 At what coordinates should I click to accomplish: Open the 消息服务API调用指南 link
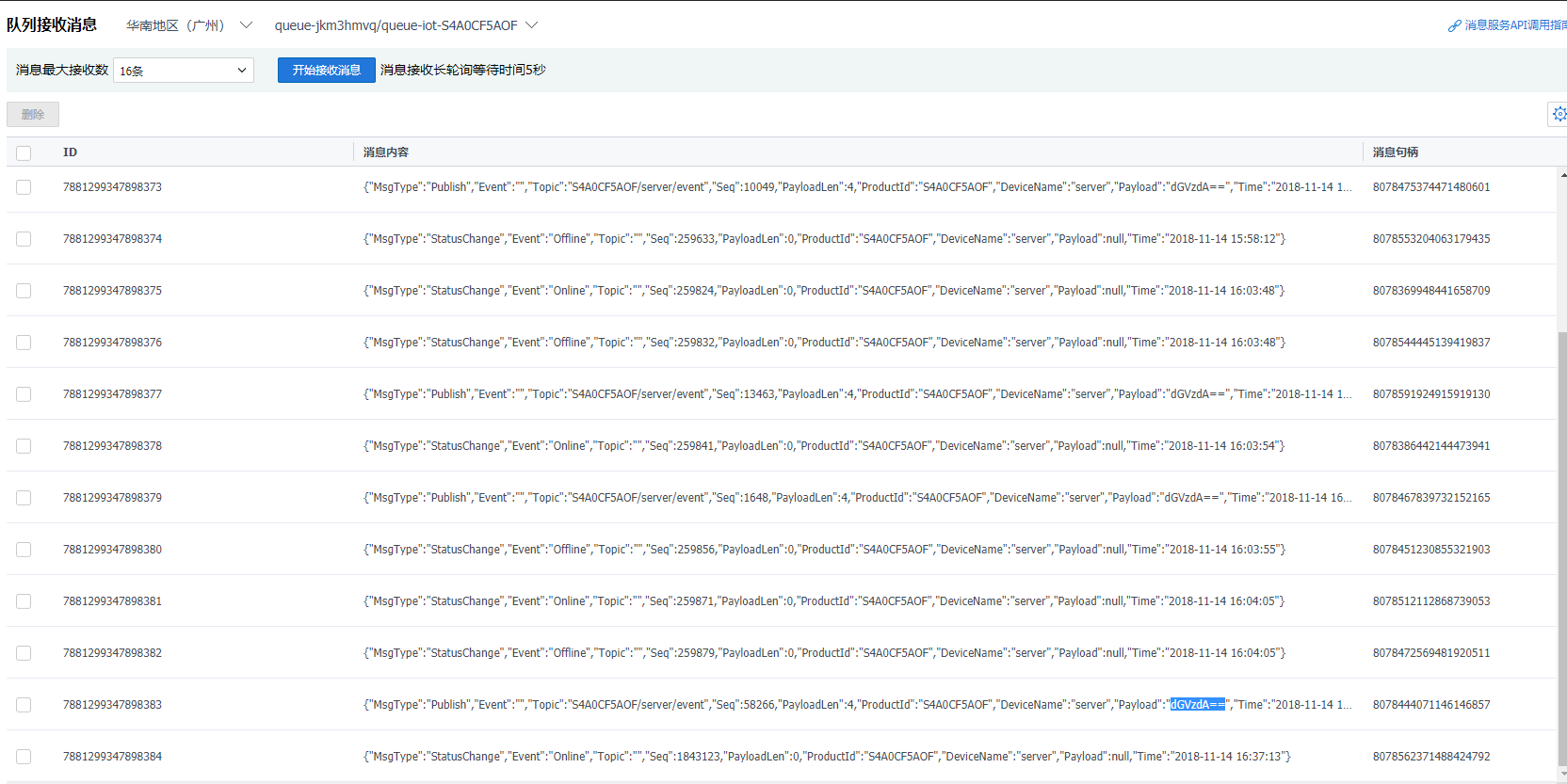pos(1514,25)
